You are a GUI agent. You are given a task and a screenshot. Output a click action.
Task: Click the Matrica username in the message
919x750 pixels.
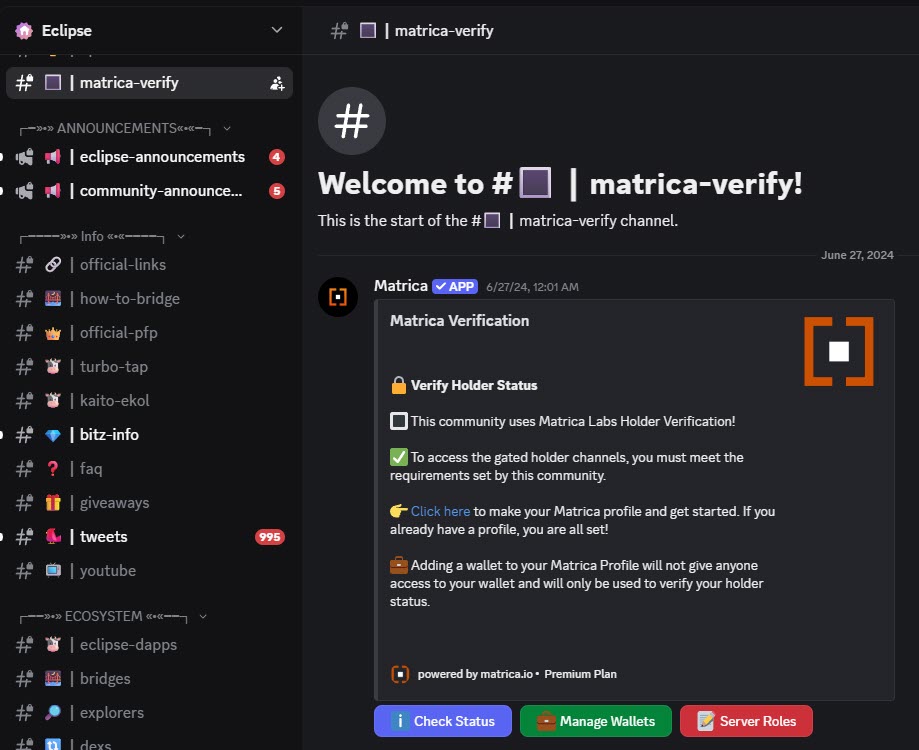pos(401,286)
